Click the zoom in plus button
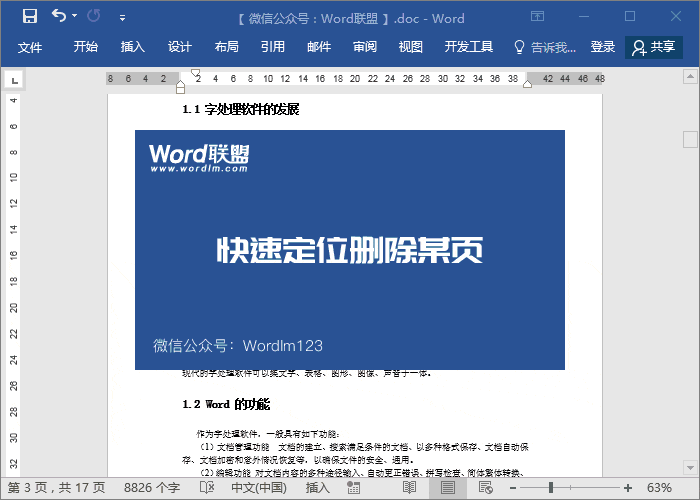 coord(628,488)
